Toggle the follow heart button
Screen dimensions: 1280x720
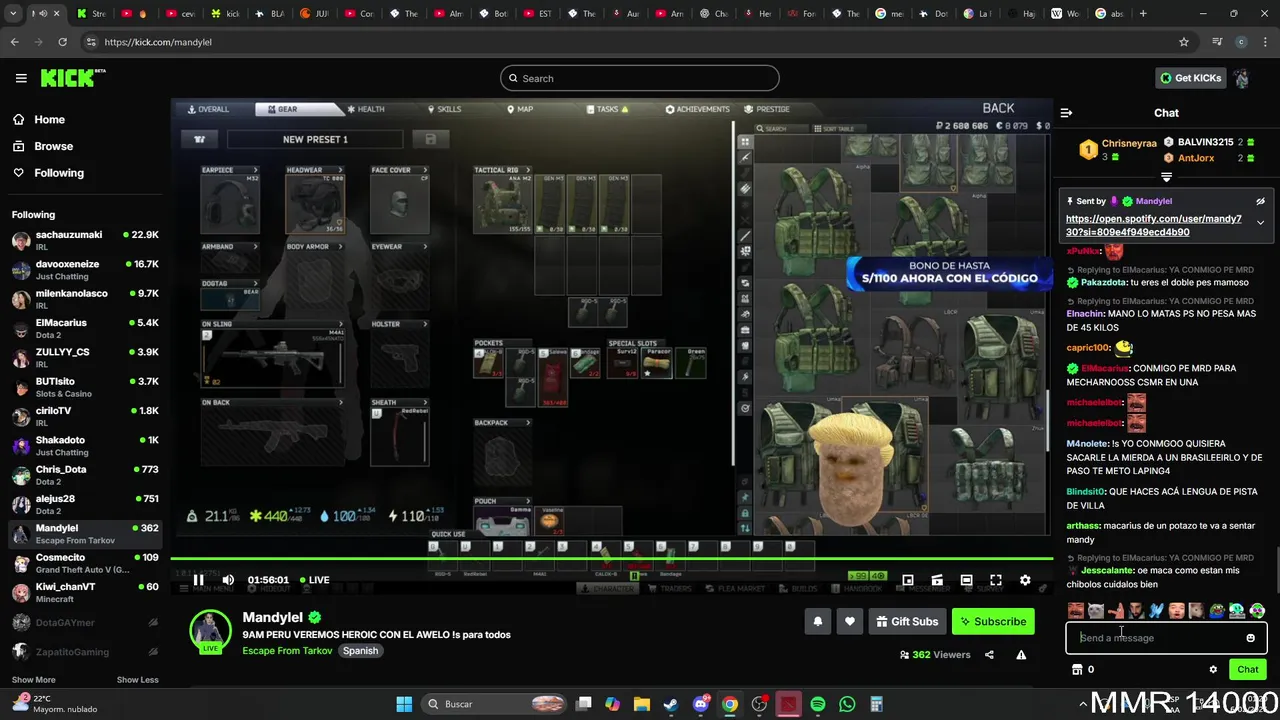850,621
